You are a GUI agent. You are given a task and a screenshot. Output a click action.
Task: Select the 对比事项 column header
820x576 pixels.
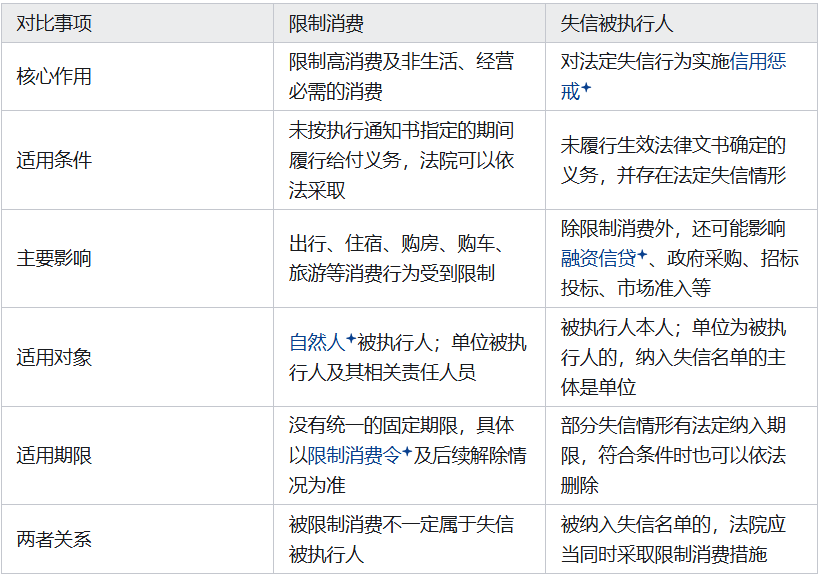pyautogui.click(x=138, y=24)
